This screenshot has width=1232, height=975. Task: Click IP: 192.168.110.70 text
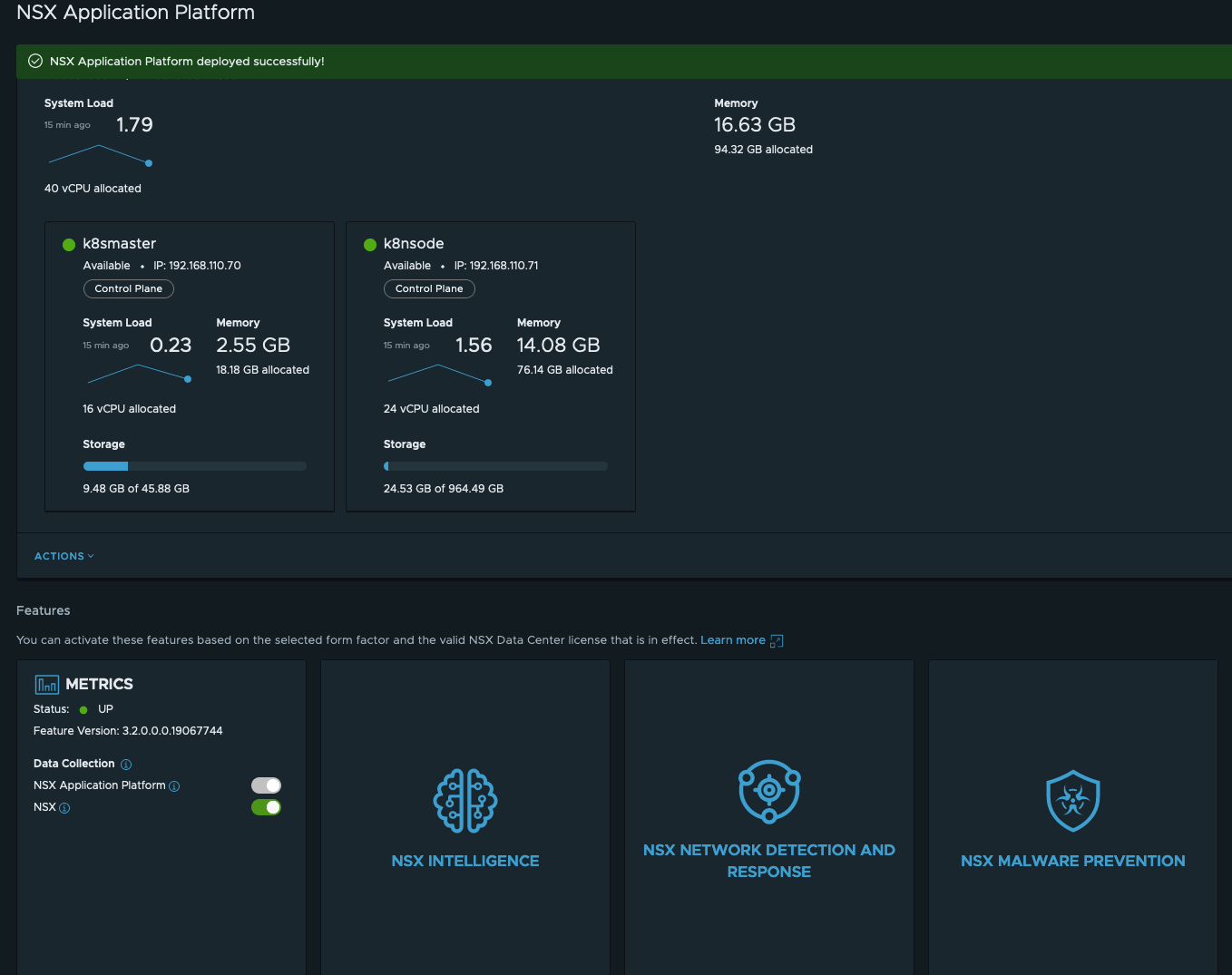(x=197, y=266)
